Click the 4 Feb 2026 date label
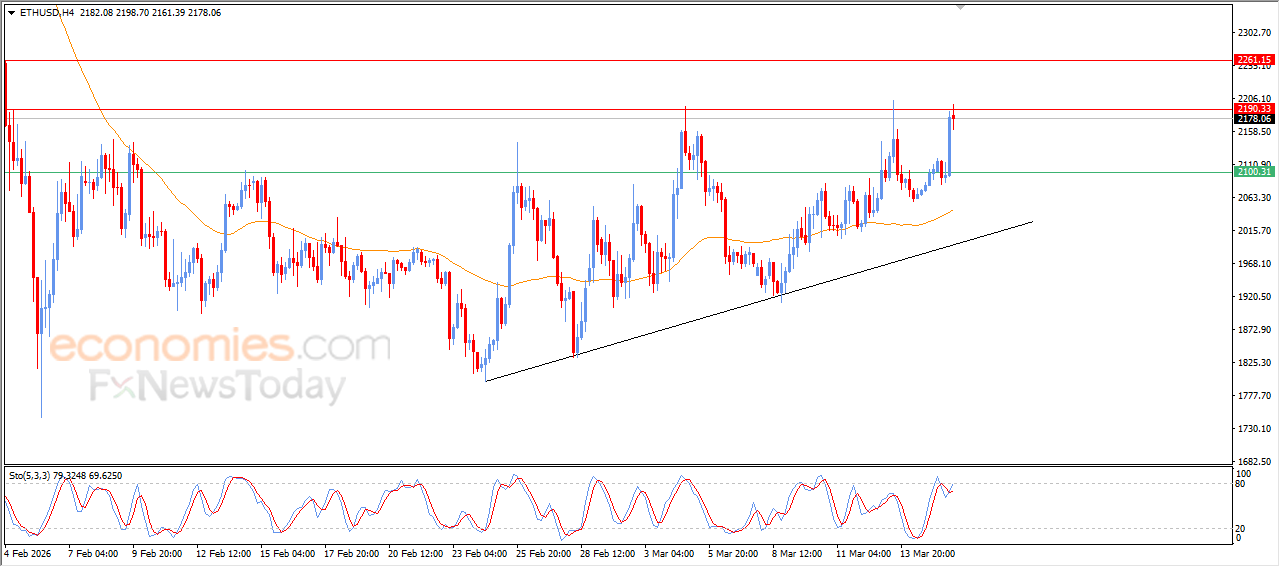Image resolution: width=1280 pixels, height=567 pixels. pyautogui.click(x=26, y=553)
